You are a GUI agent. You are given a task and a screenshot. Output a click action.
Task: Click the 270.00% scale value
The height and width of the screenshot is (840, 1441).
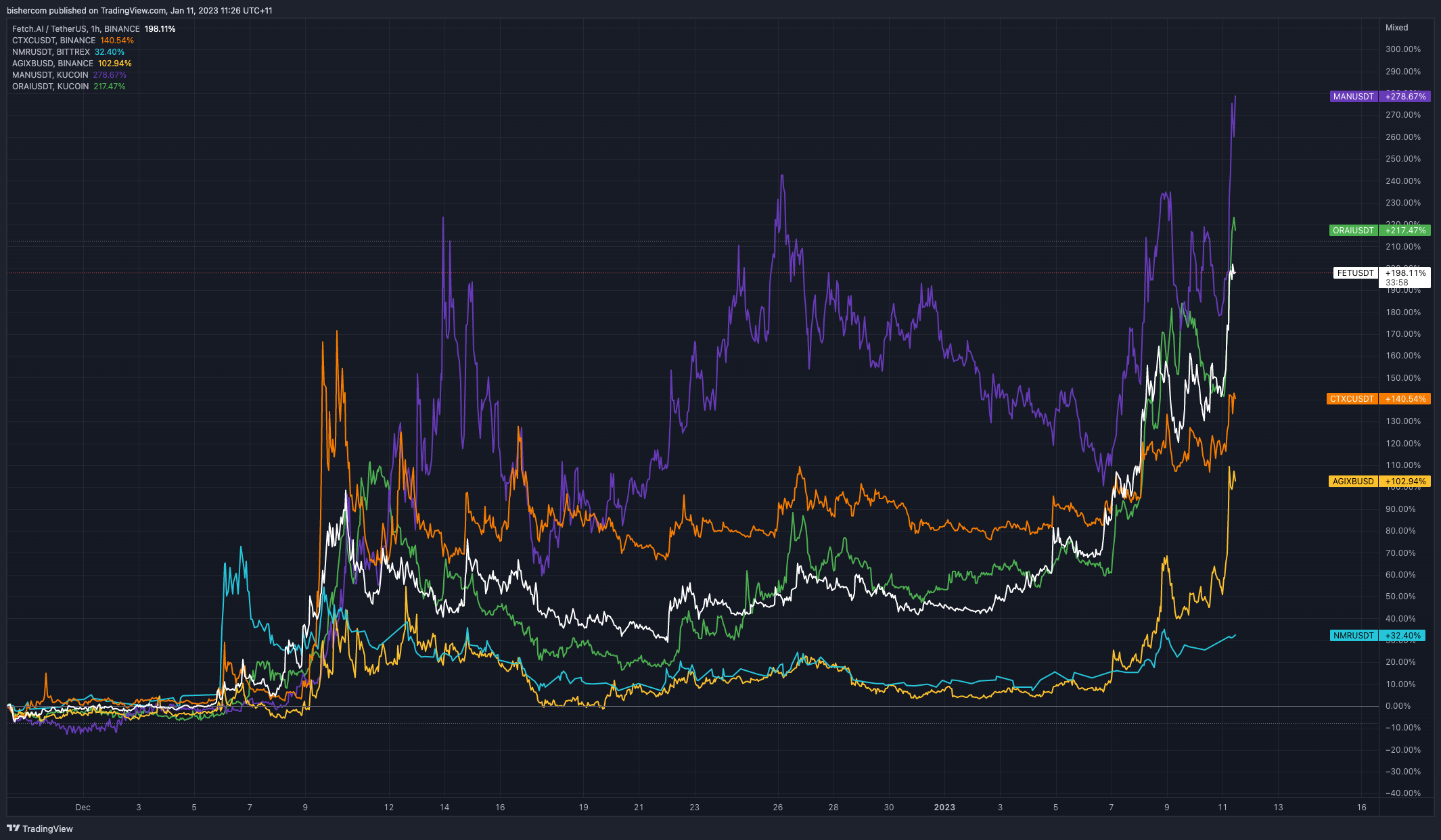pyautogui.click(x=1403, y=115)
